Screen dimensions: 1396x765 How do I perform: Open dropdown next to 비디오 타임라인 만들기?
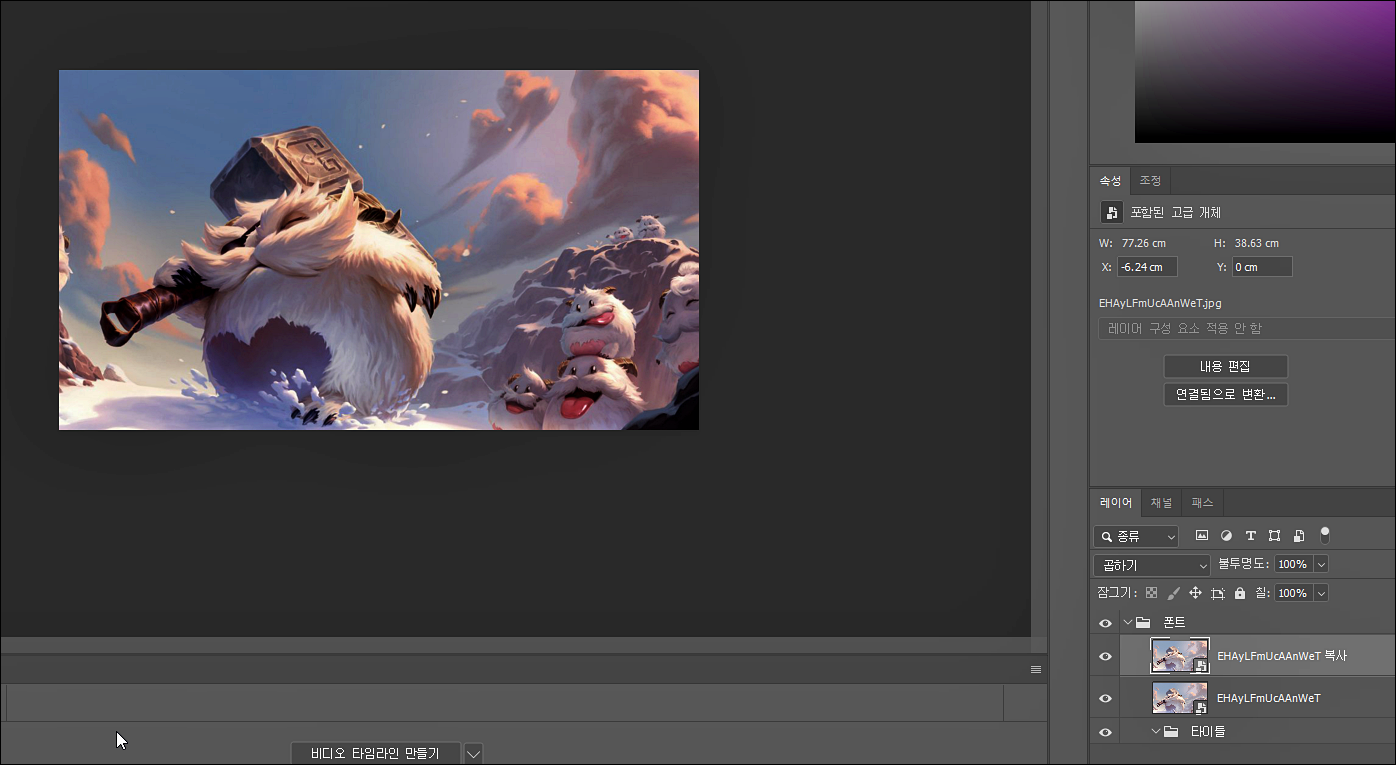pos(474,753)
